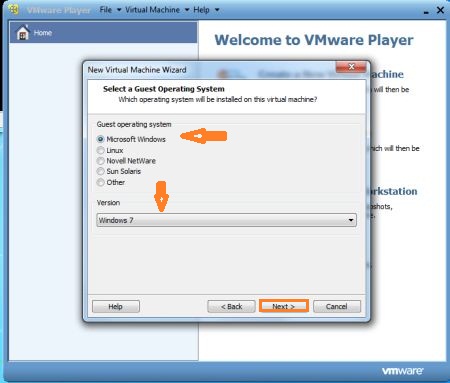450x383 pixels.
Task: Click the 'Guest operating system' group label
Action: pos(134,124)
